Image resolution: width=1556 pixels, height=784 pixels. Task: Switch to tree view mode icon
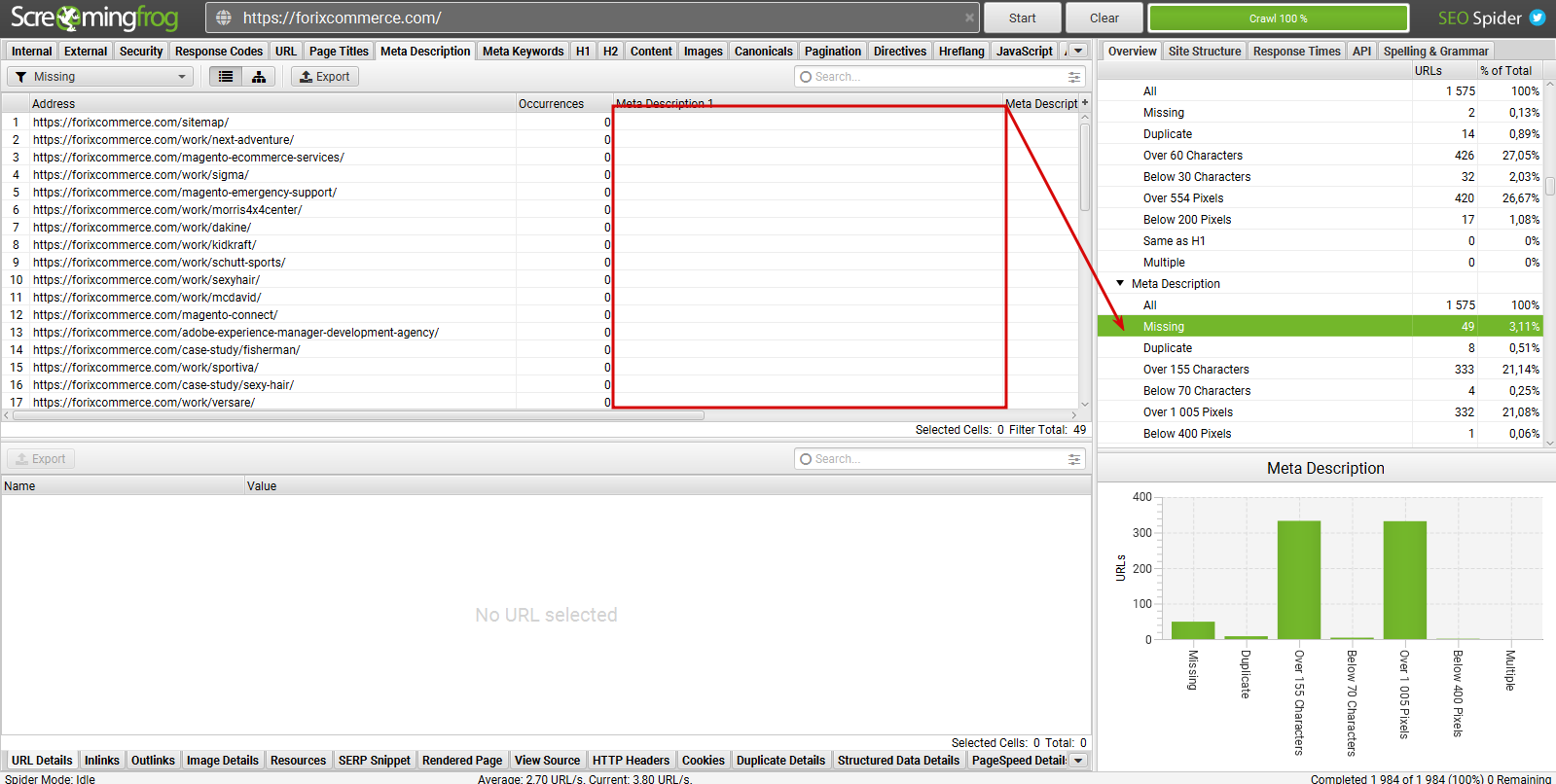click(259, 77)
